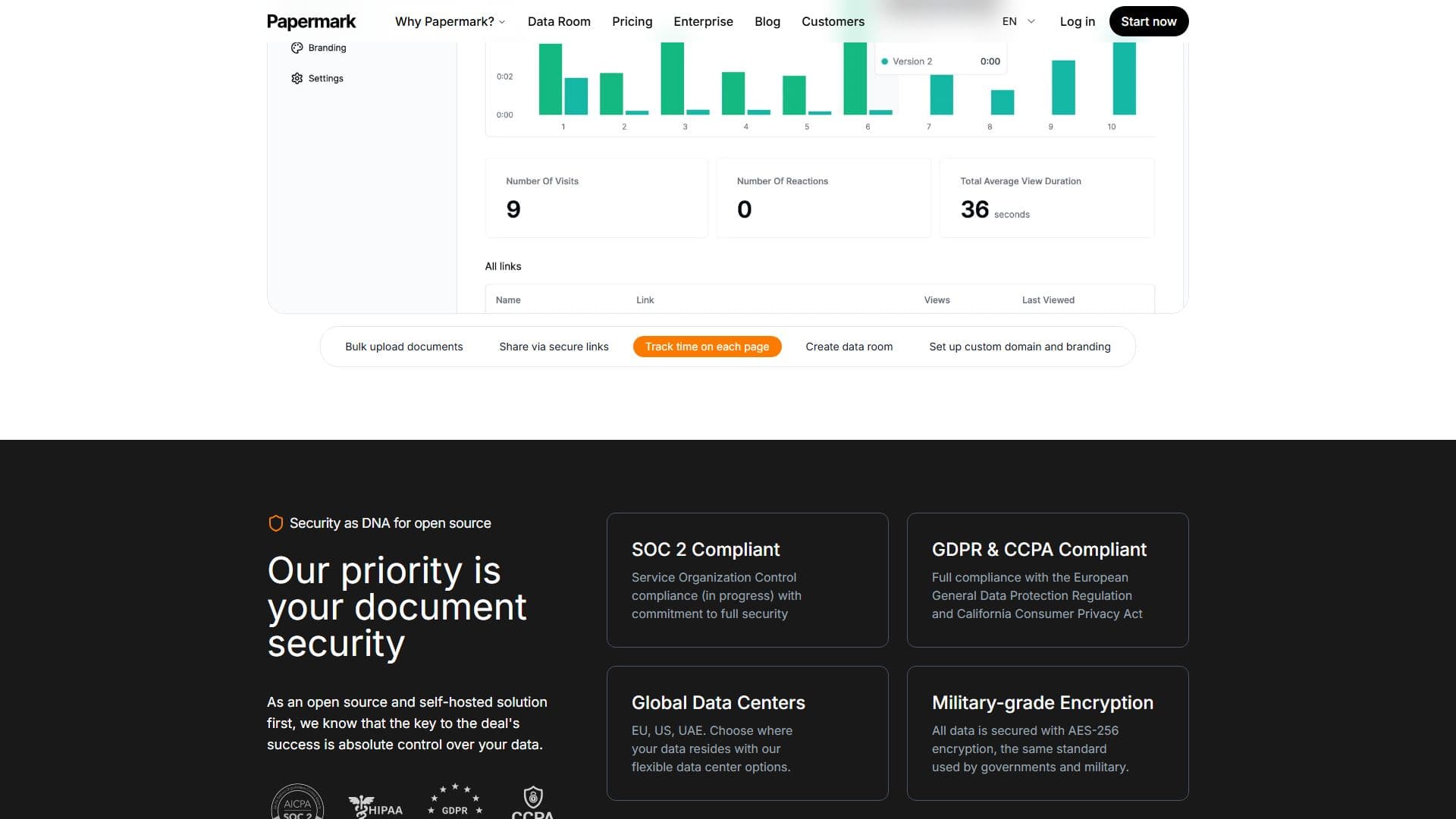Click the Papermark logo
Image resolution: width=1456 pixels, height=819 pixels.
tap(311, 21)
